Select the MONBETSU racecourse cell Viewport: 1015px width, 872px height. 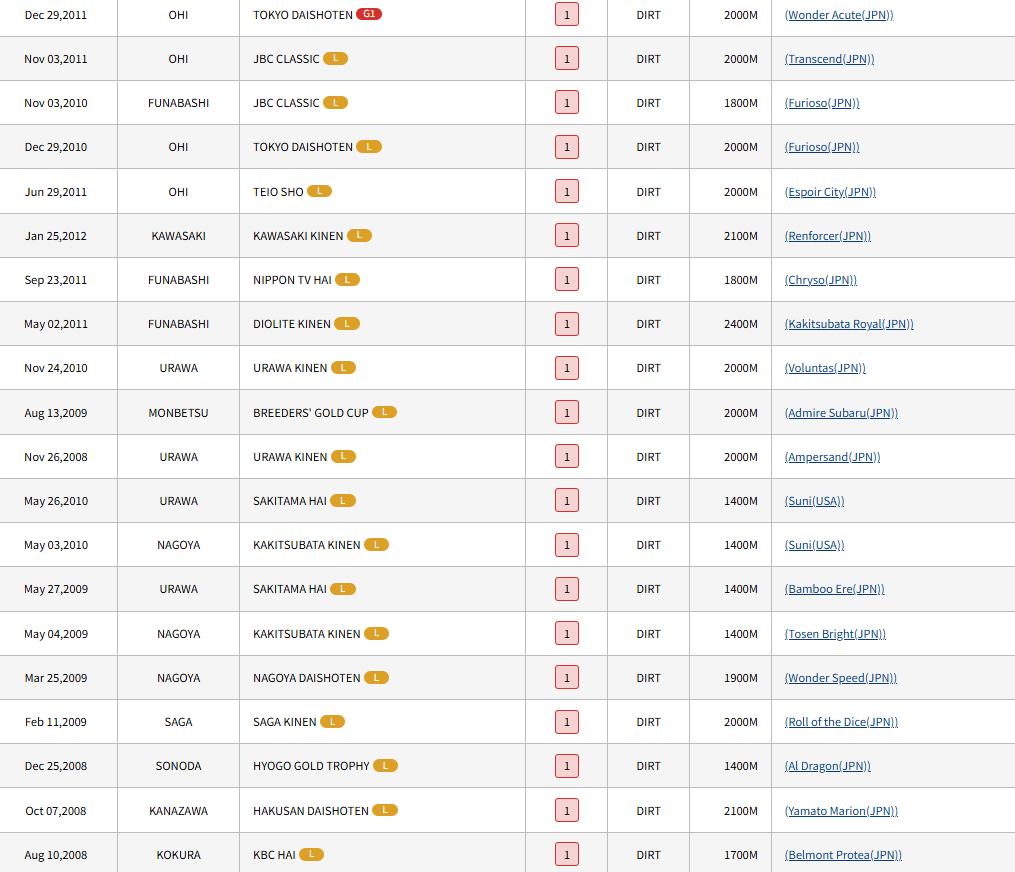tap(179, 413)
